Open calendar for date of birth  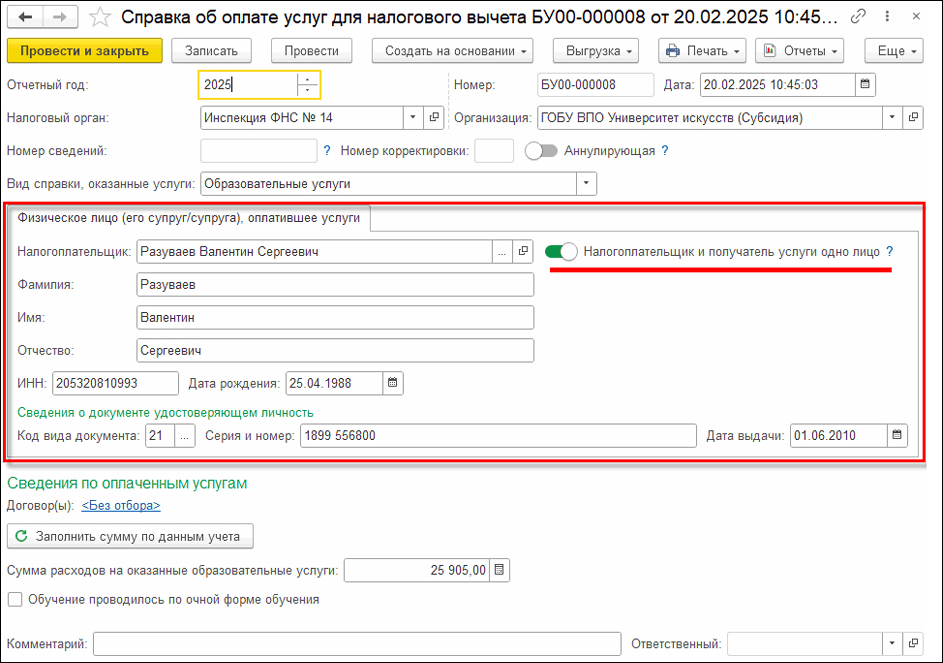click(x=393, y=383)
